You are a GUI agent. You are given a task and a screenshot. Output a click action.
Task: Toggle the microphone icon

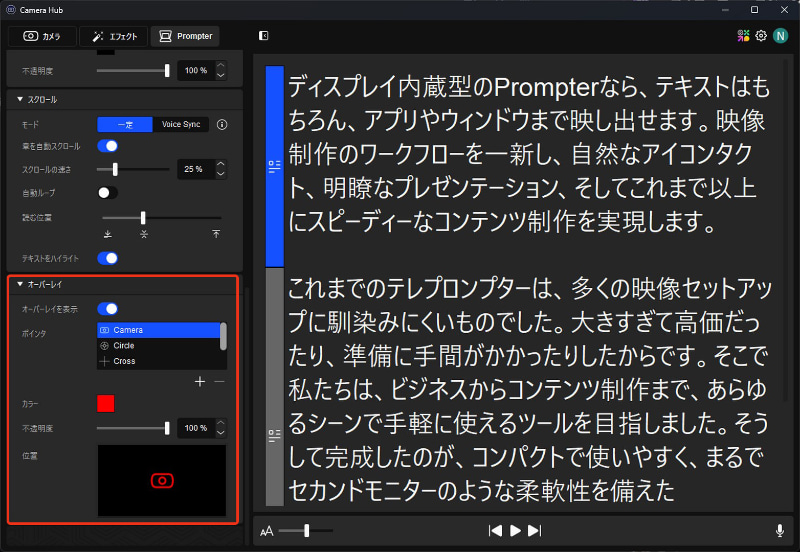pyautogui.click(x=780, y=531)
